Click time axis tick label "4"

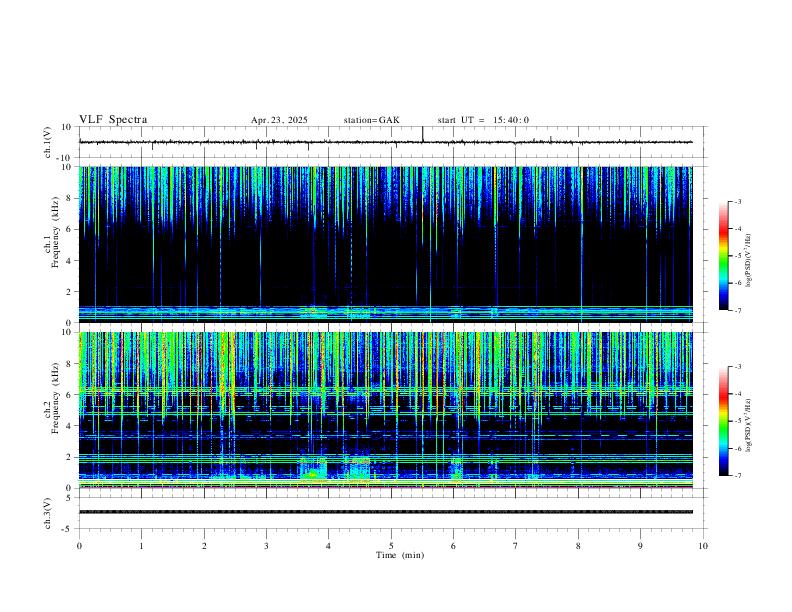(328, 546)
